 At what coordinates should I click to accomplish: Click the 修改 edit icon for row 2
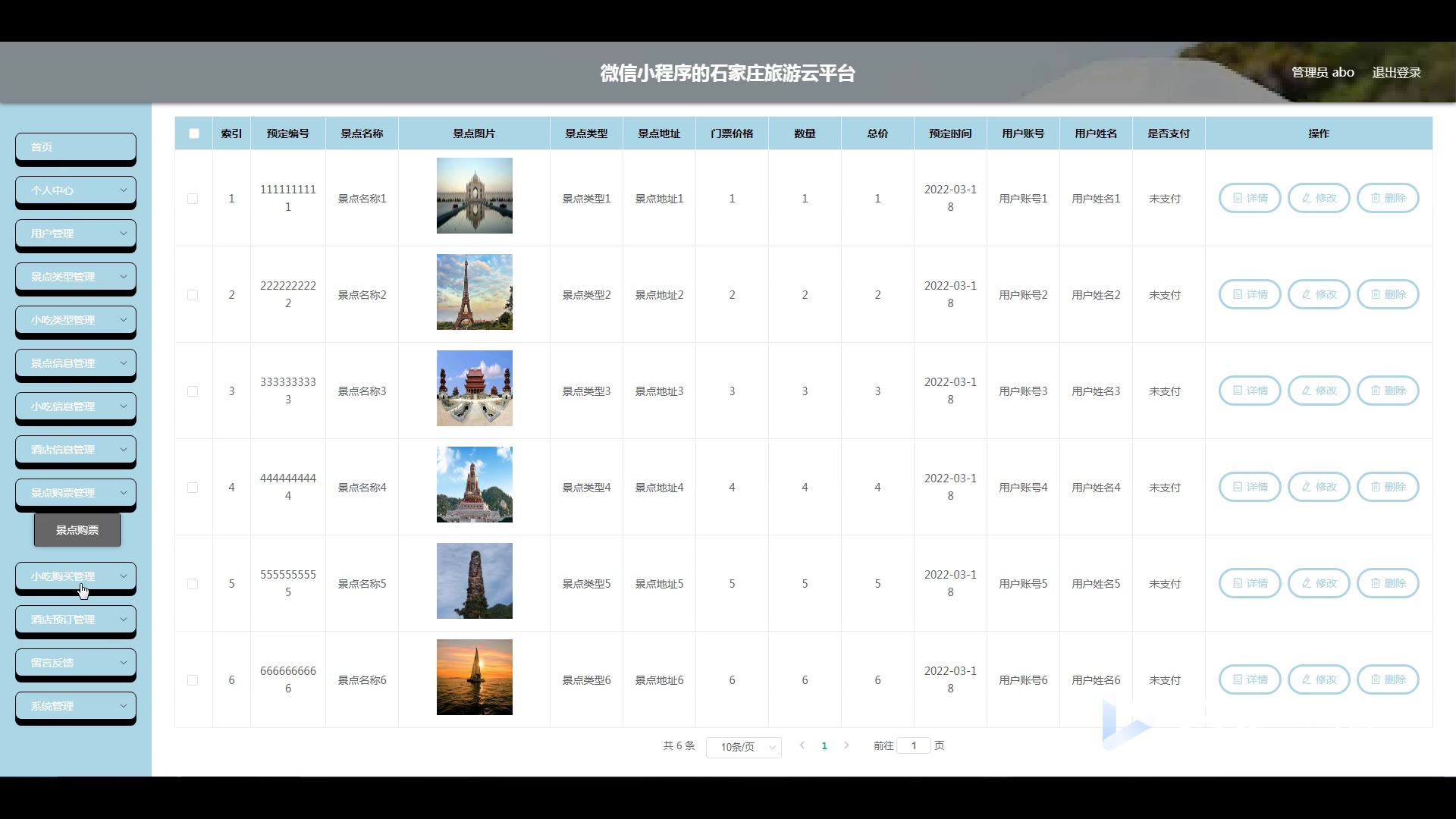click(x=1318, y=294)
